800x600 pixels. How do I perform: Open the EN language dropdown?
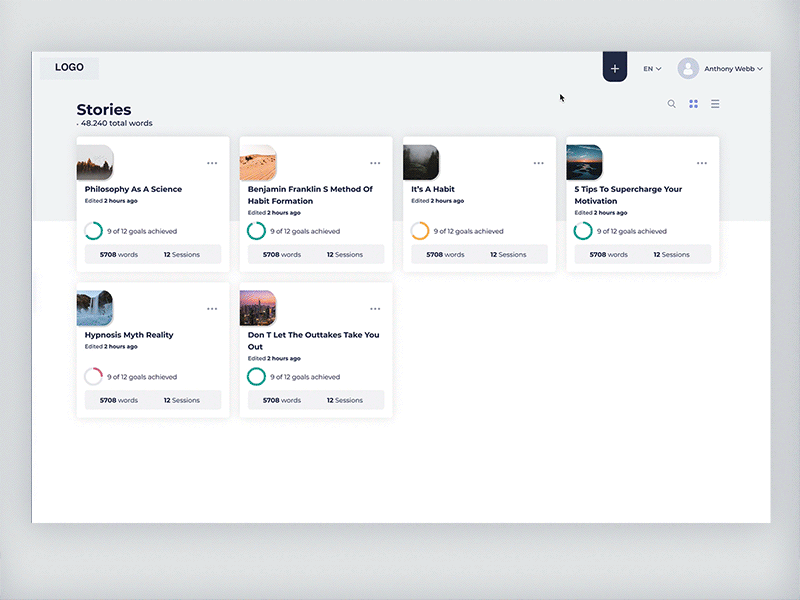650,68
